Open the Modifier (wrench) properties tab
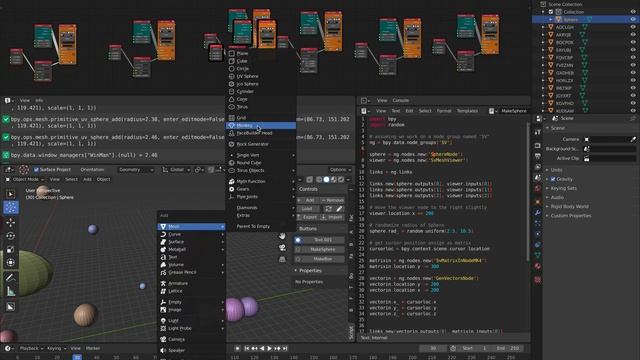640x360 pixels. click(x=538, y=213)
